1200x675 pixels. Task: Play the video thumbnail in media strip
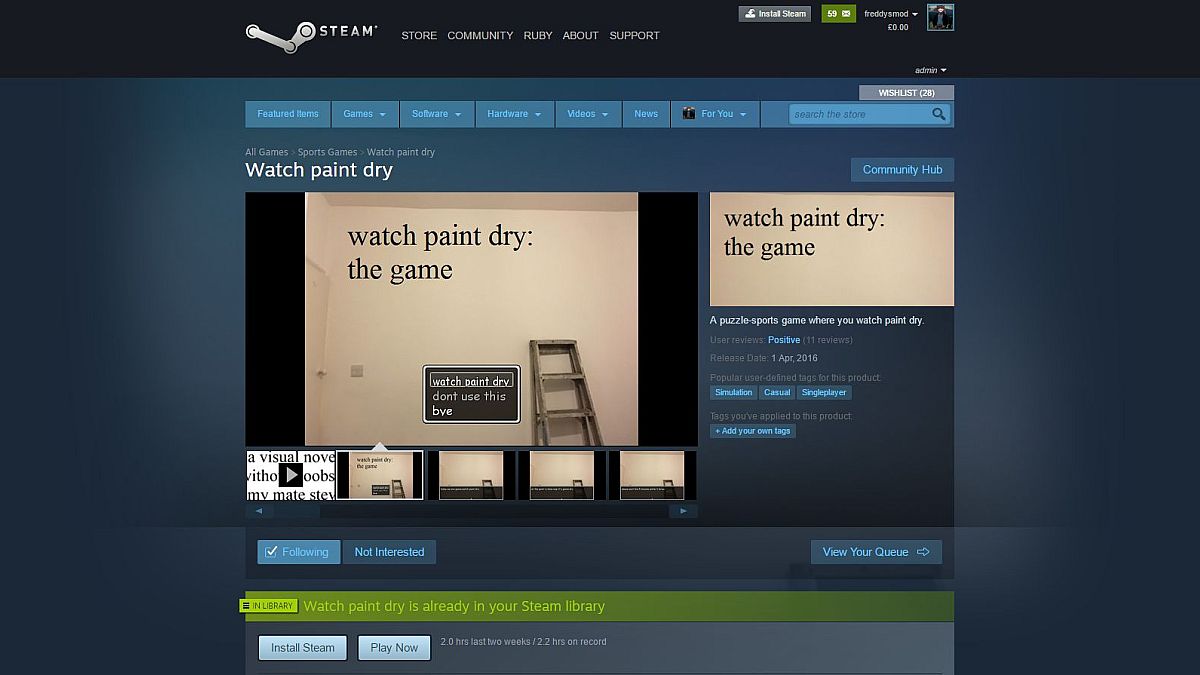point(290,475)
